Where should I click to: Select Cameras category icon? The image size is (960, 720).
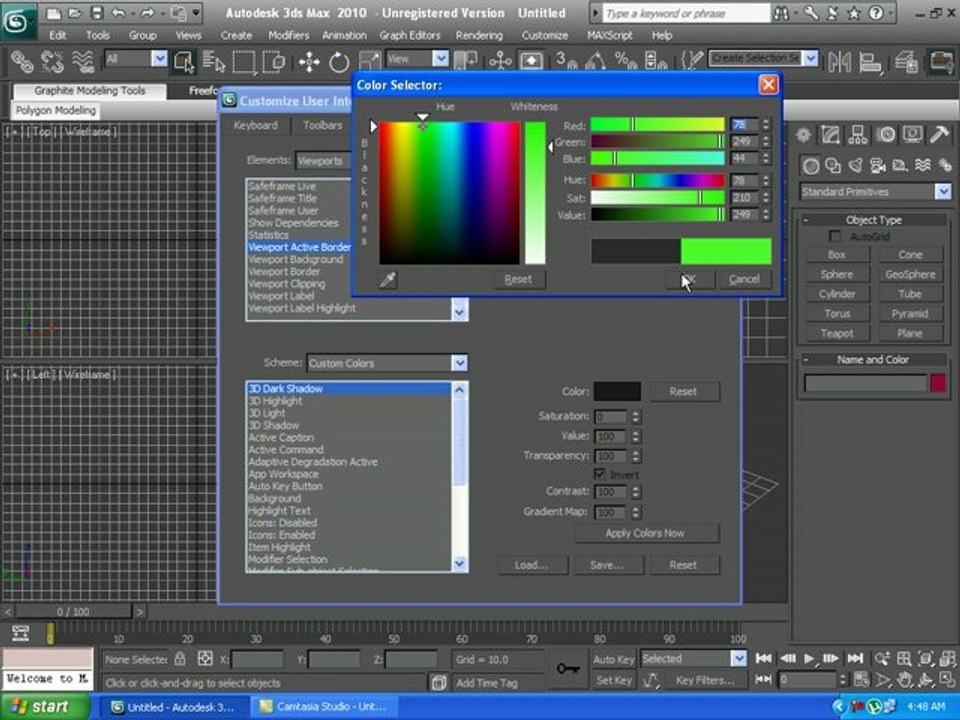click(877, 165)
